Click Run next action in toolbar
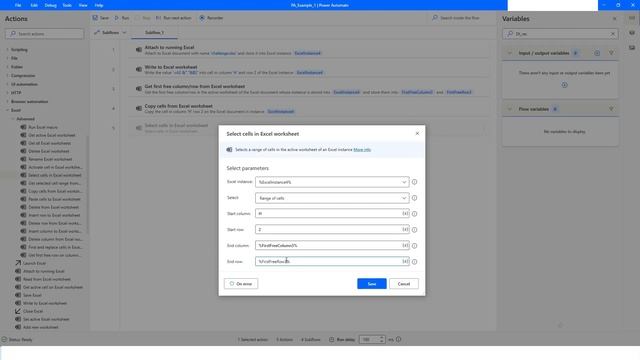This screenshot has width=640, height=360. click(x=173, y=18)
